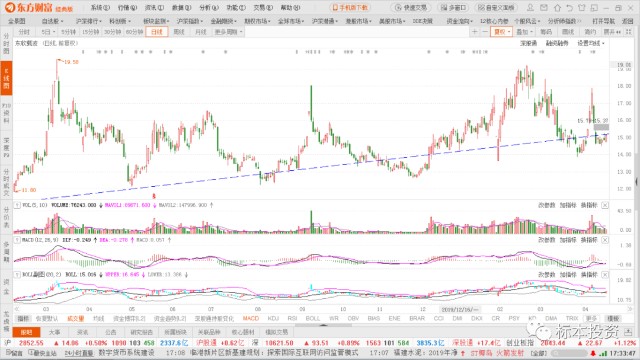The image size is (640, 360).
Task: Close the BOLL sub-chart panel
Action: coord(605,274)
